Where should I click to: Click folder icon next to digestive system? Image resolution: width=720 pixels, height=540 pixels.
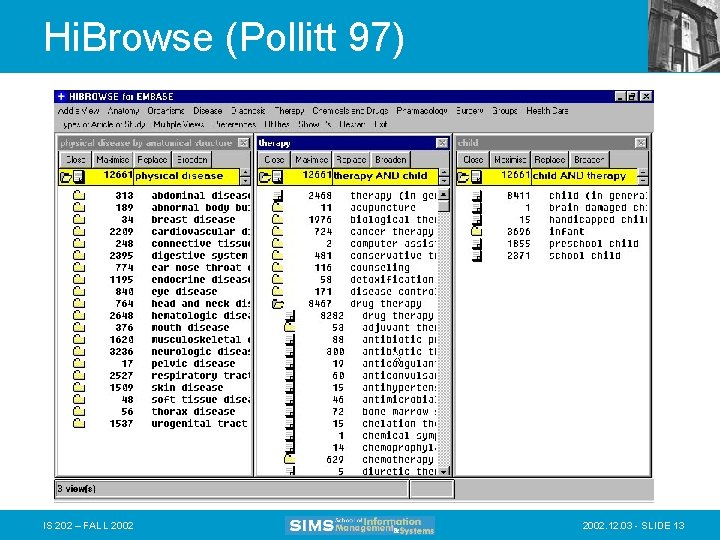click(79, 255)
